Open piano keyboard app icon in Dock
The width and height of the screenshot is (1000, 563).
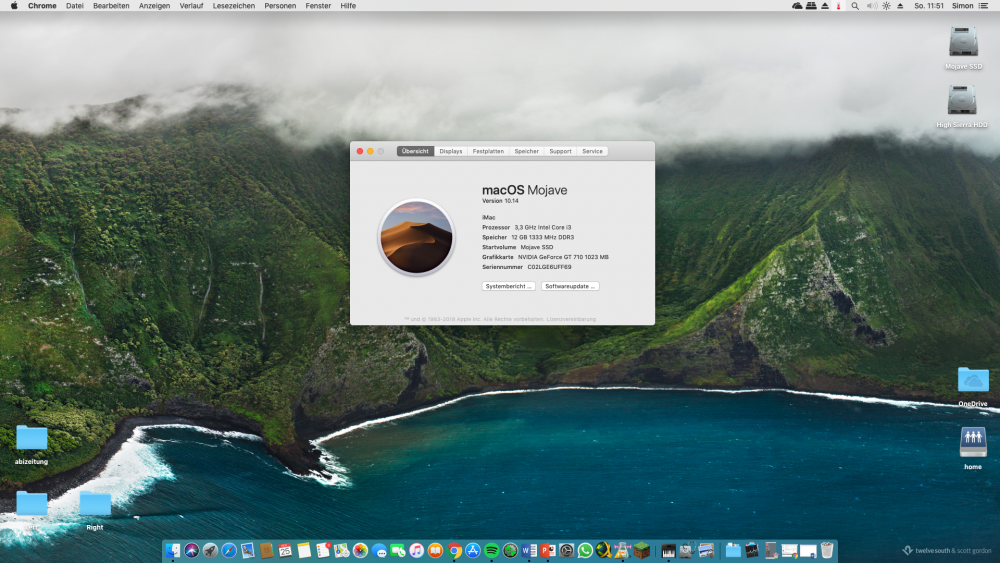(x=668, y=550)
